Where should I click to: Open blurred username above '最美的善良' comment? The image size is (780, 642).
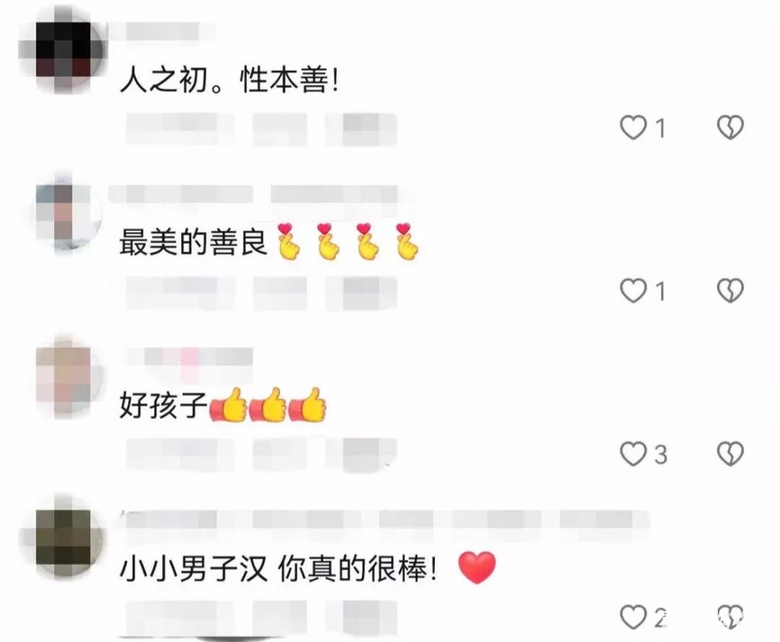(x=254, y=194)
